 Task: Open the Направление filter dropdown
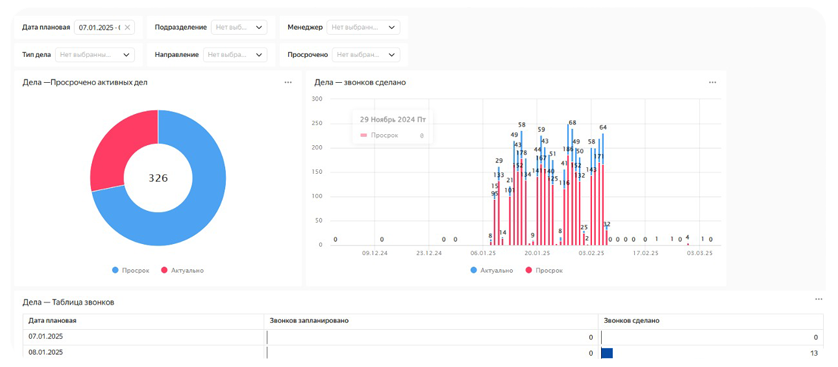(235, 54)
